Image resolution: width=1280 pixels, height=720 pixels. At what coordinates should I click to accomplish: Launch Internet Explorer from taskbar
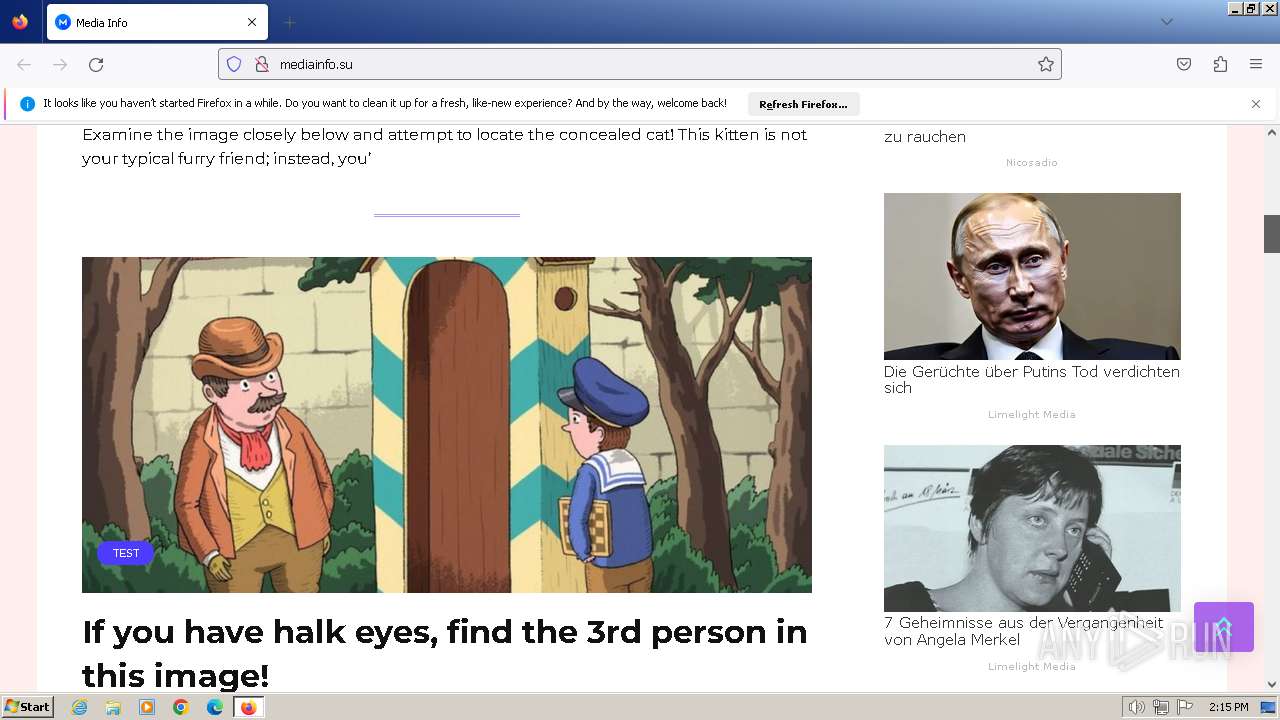(x=80, y=707)
